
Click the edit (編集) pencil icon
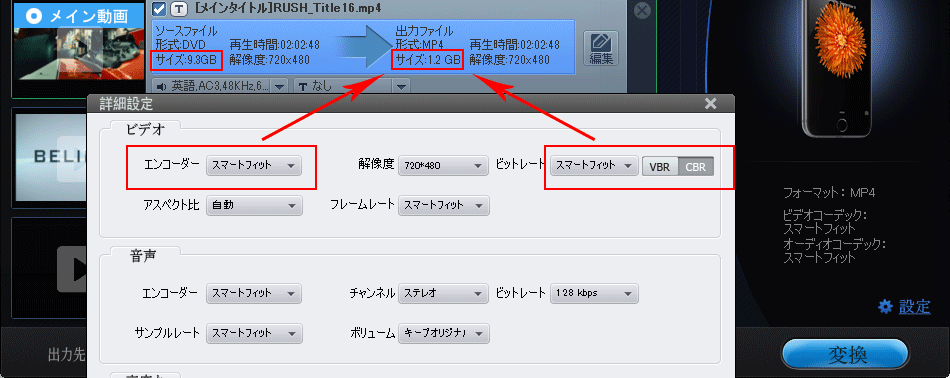[x=601, y=43]
